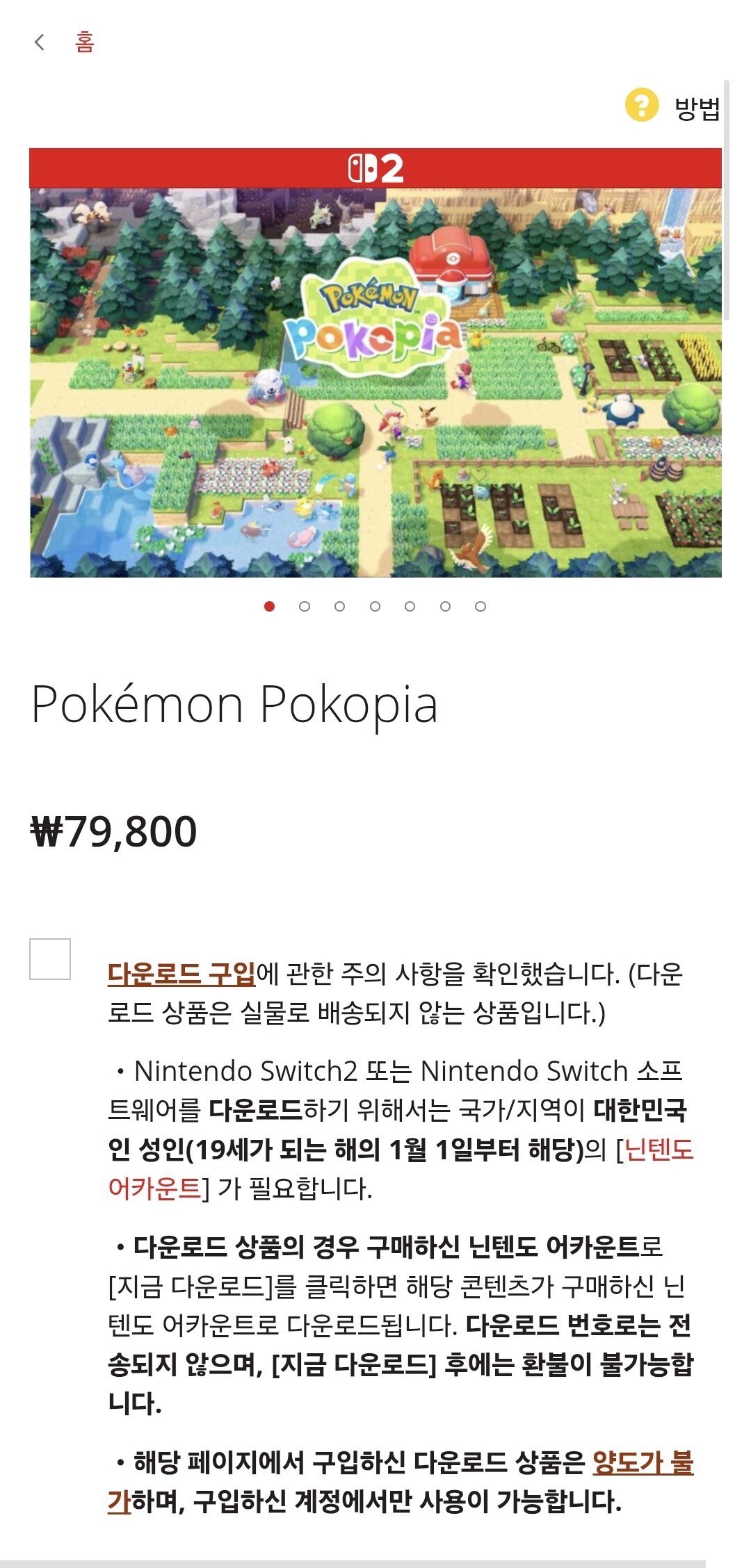
Task: Tap the 방법 help label
Action: 697,108
